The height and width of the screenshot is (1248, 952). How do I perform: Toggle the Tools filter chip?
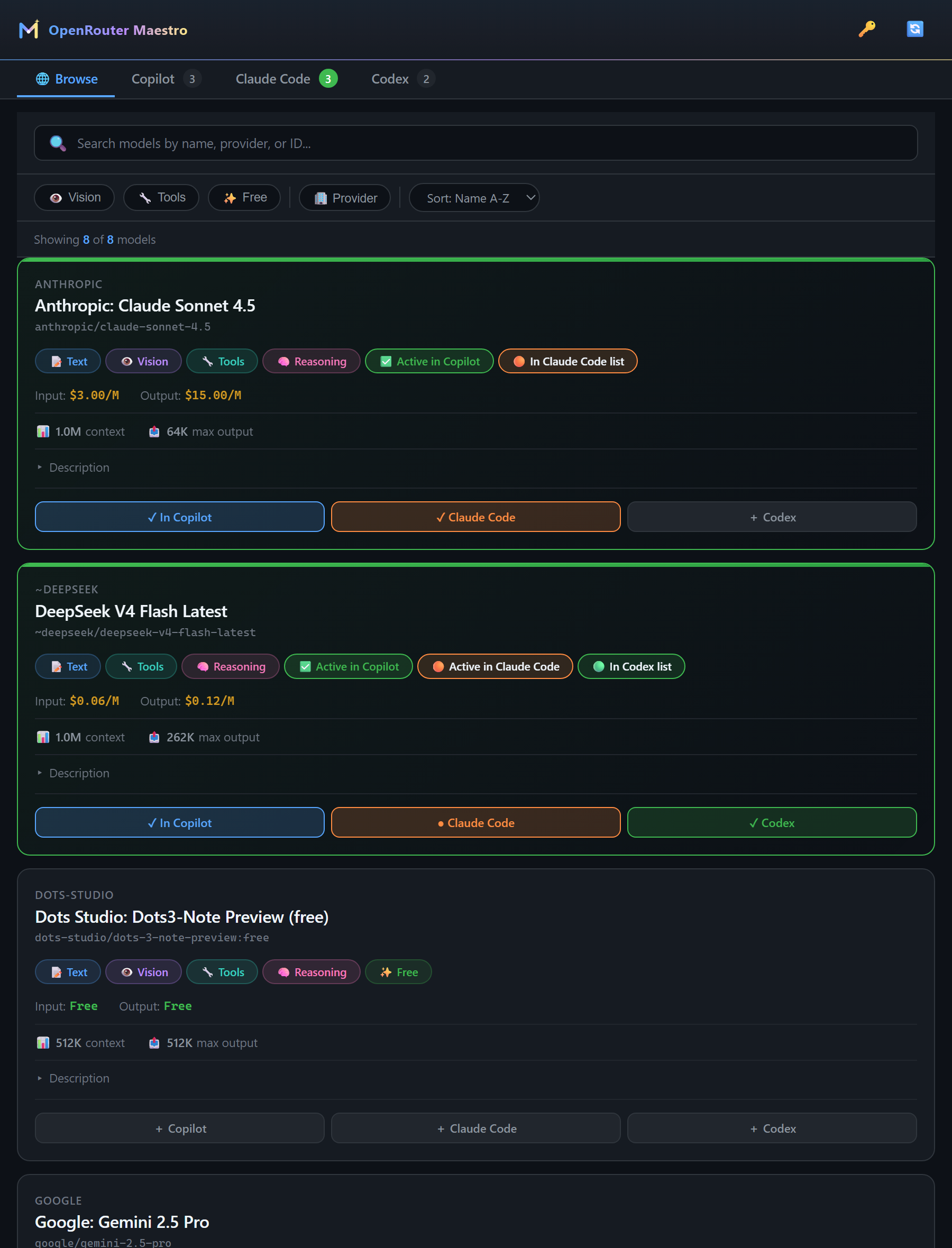click(161, 198)
